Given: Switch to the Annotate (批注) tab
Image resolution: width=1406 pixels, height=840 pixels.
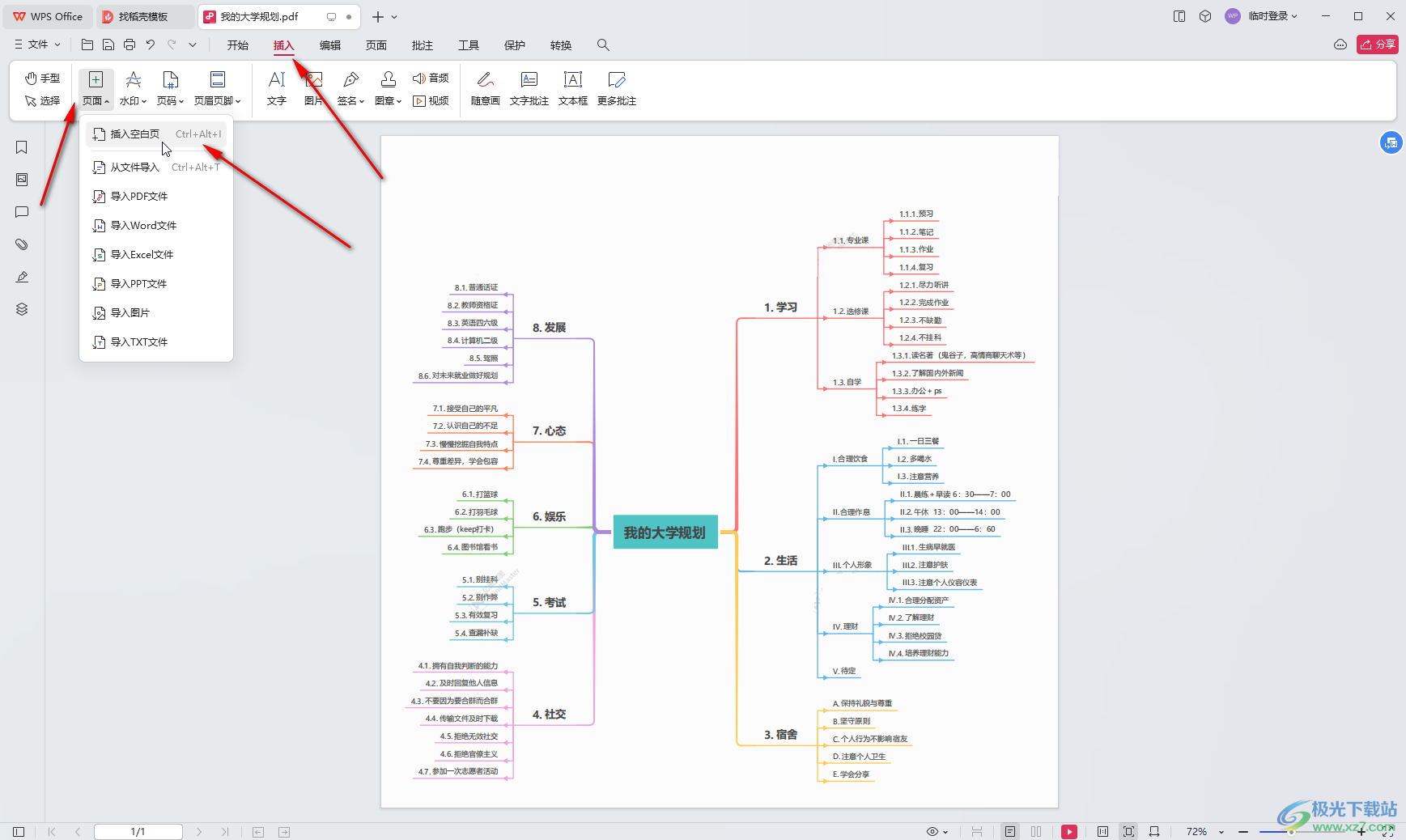Looking at the screenshot, I should click(x=423, y=45).
